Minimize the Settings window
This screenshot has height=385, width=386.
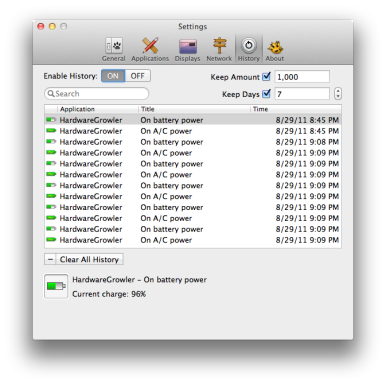pos(52,26)
